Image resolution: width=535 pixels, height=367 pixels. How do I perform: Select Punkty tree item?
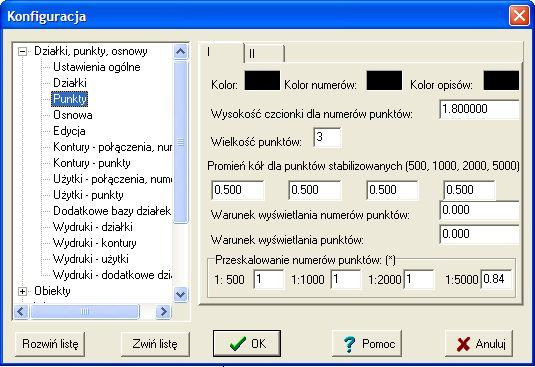coord(70,99)
